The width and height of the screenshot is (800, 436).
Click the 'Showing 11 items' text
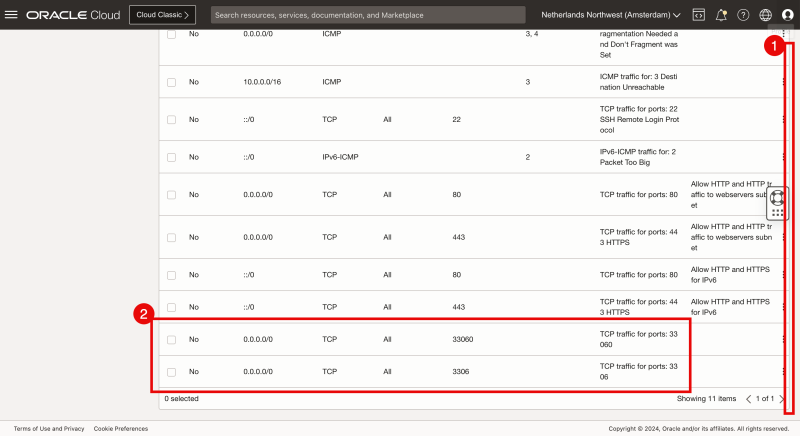[x=707, y=399]
